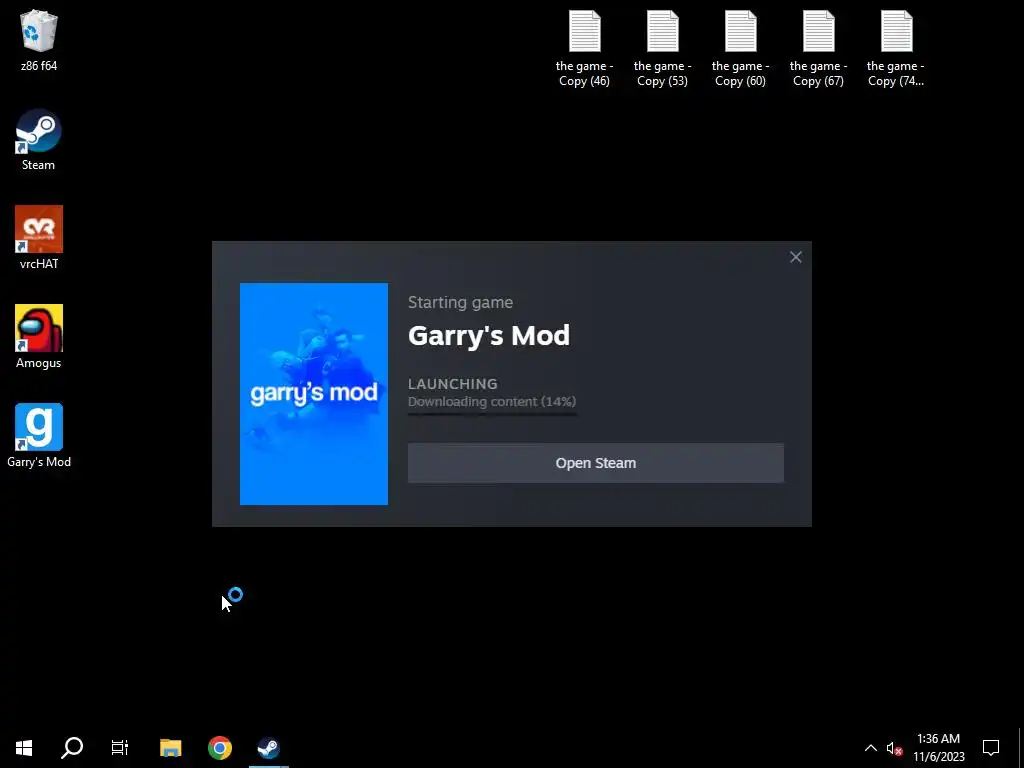
Task: Select file "the game - Copy (53)"
Action: click(662, 49)
